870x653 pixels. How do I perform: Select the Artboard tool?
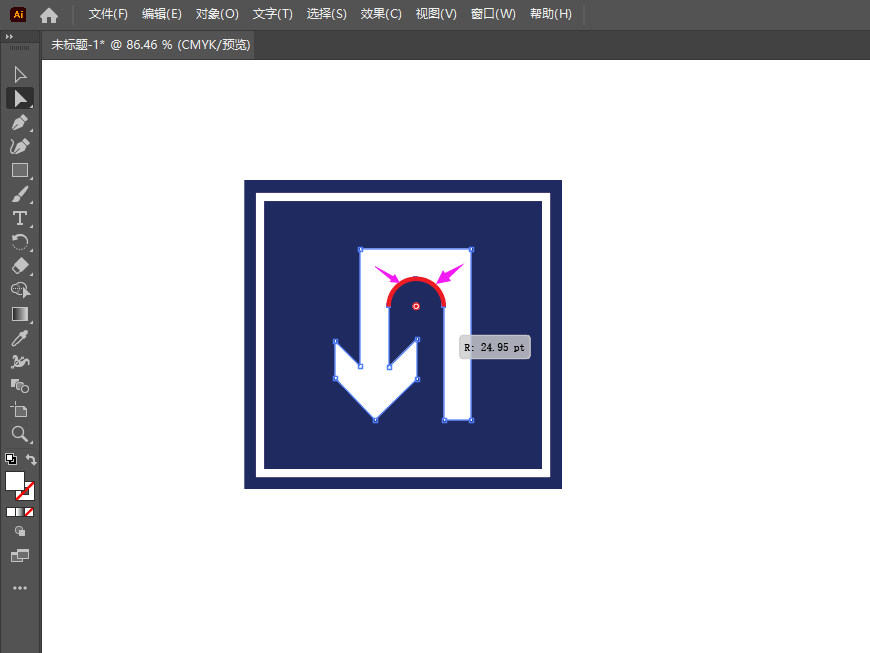[20, 410]
